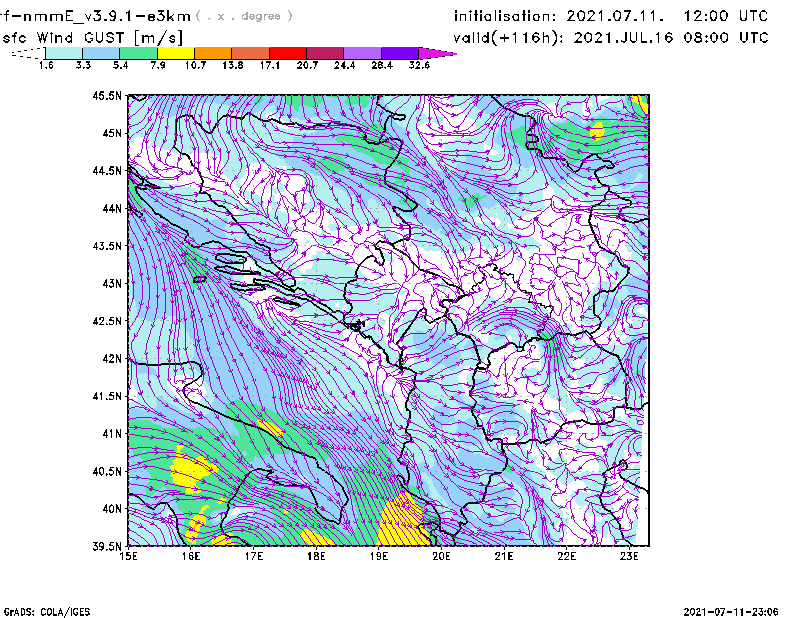Click the 42N latitude axis label
800x618 pixels.
coord(110,358)
